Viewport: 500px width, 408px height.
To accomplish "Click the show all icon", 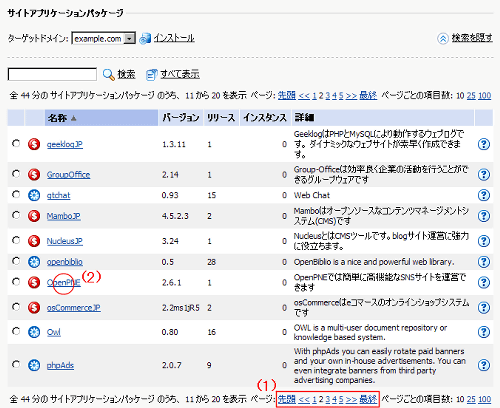I will click(x=151, y=74).
